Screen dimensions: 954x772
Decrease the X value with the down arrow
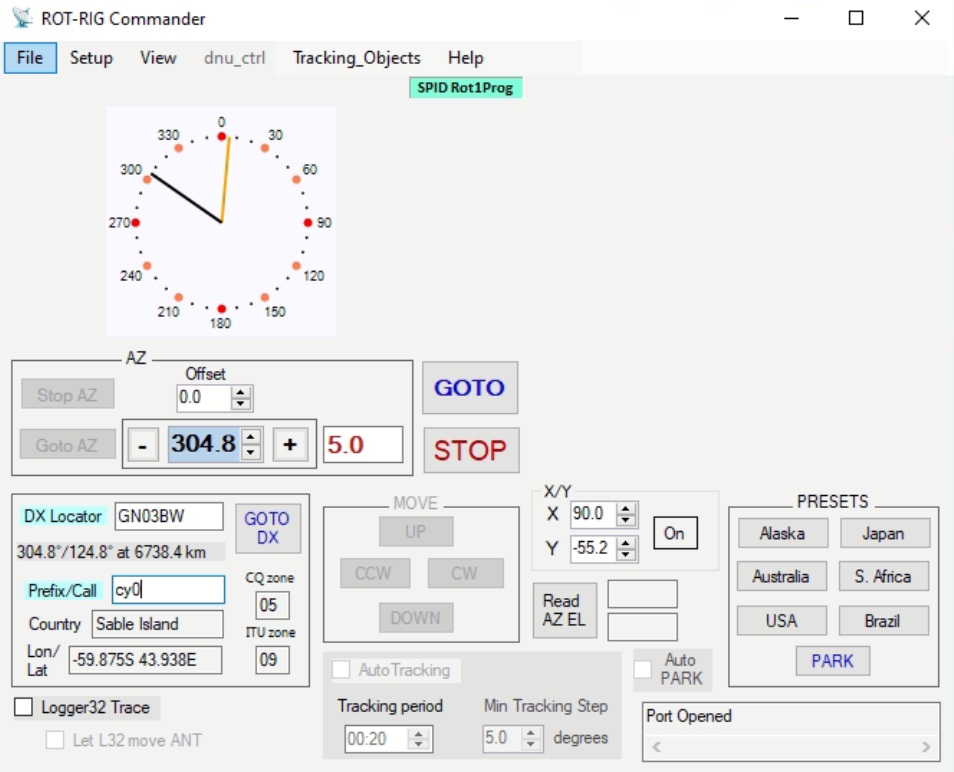coord(626,520)
